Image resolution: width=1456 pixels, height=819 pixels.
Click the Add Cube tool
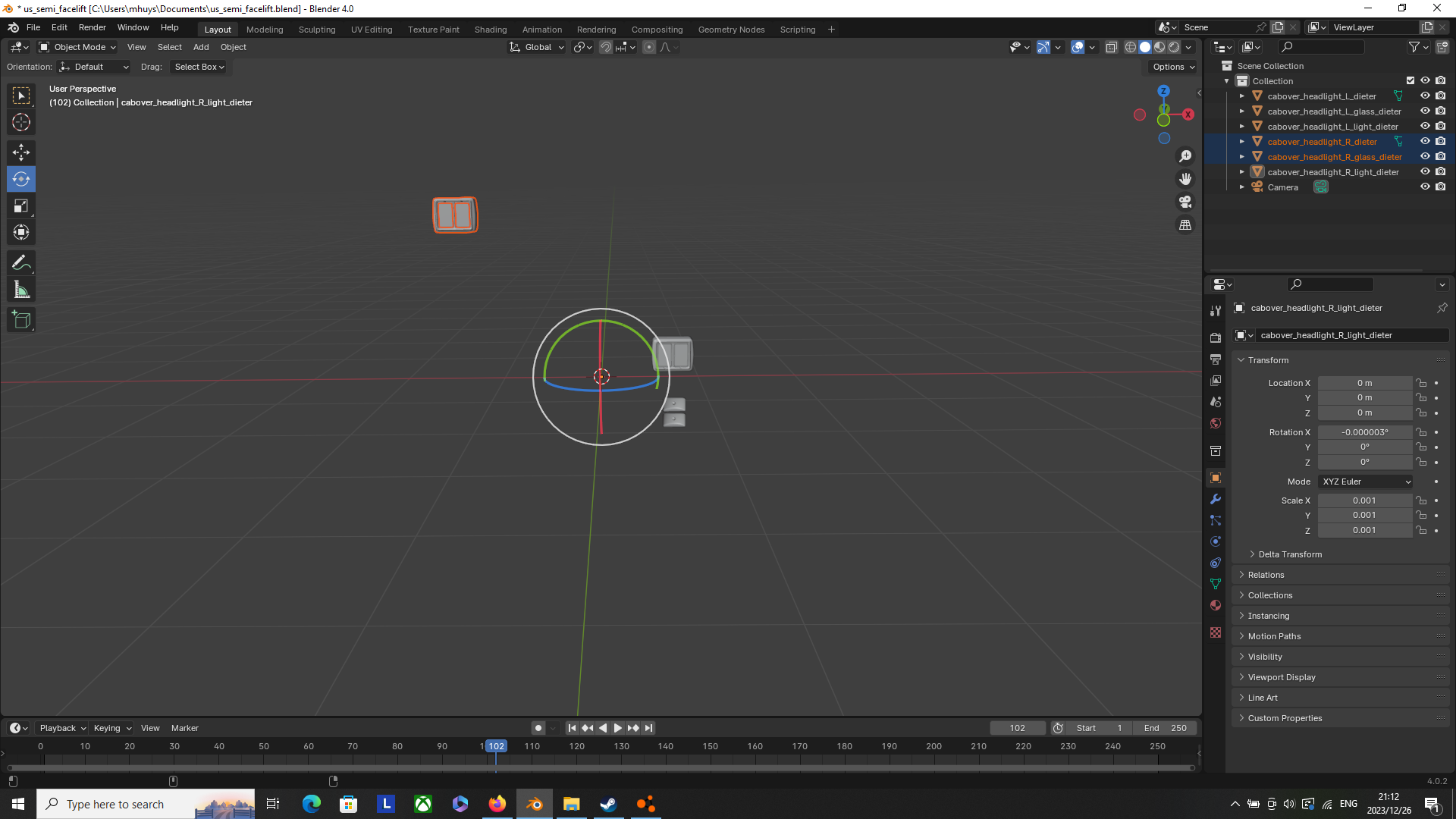click(21, 320)
